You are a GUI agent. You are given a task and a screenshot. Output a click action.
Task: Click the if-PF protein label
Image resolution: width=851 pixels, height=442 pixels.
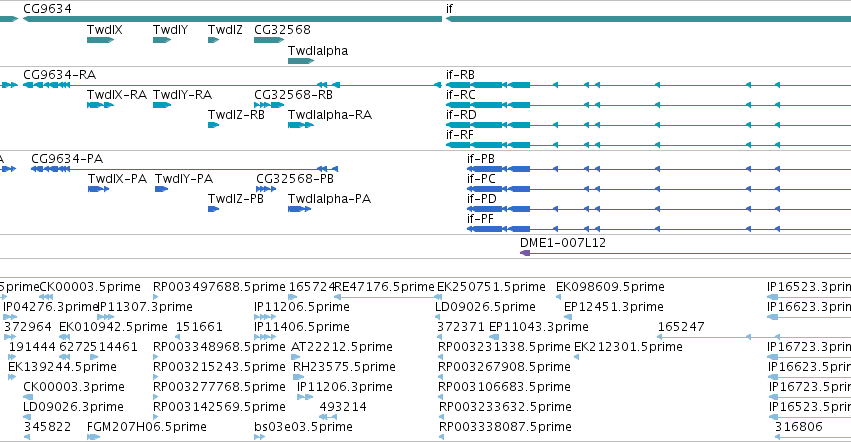pyautogui.click(x=480, y=219)
